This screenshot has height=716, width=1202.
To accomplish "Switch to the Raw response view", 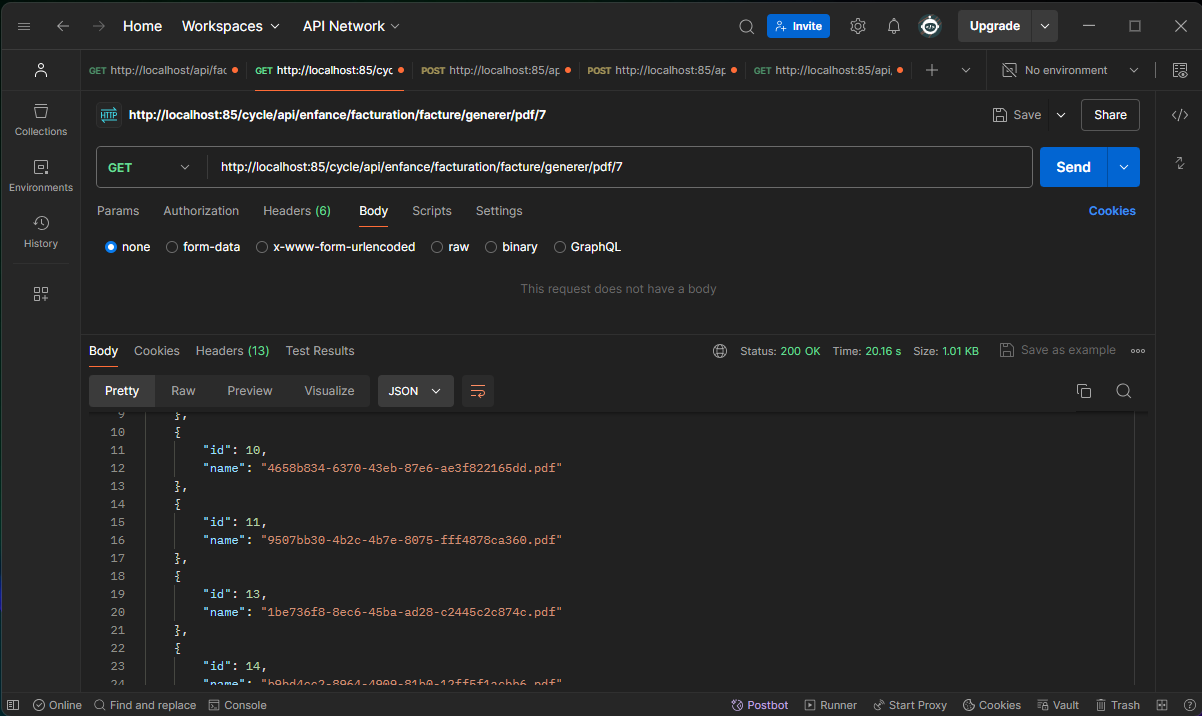I will coord(183,391).
